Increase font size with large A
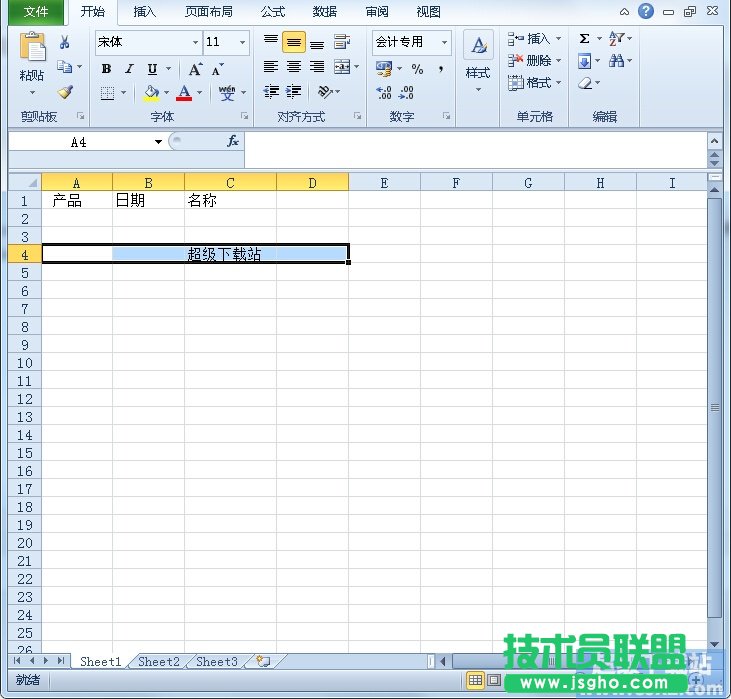This screenshot has height=699, width=731. point(195,69)
